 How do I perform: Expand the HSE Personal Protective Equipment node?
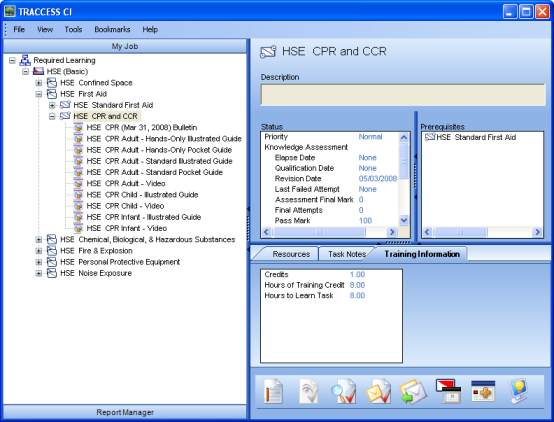[x=39, y=262]
